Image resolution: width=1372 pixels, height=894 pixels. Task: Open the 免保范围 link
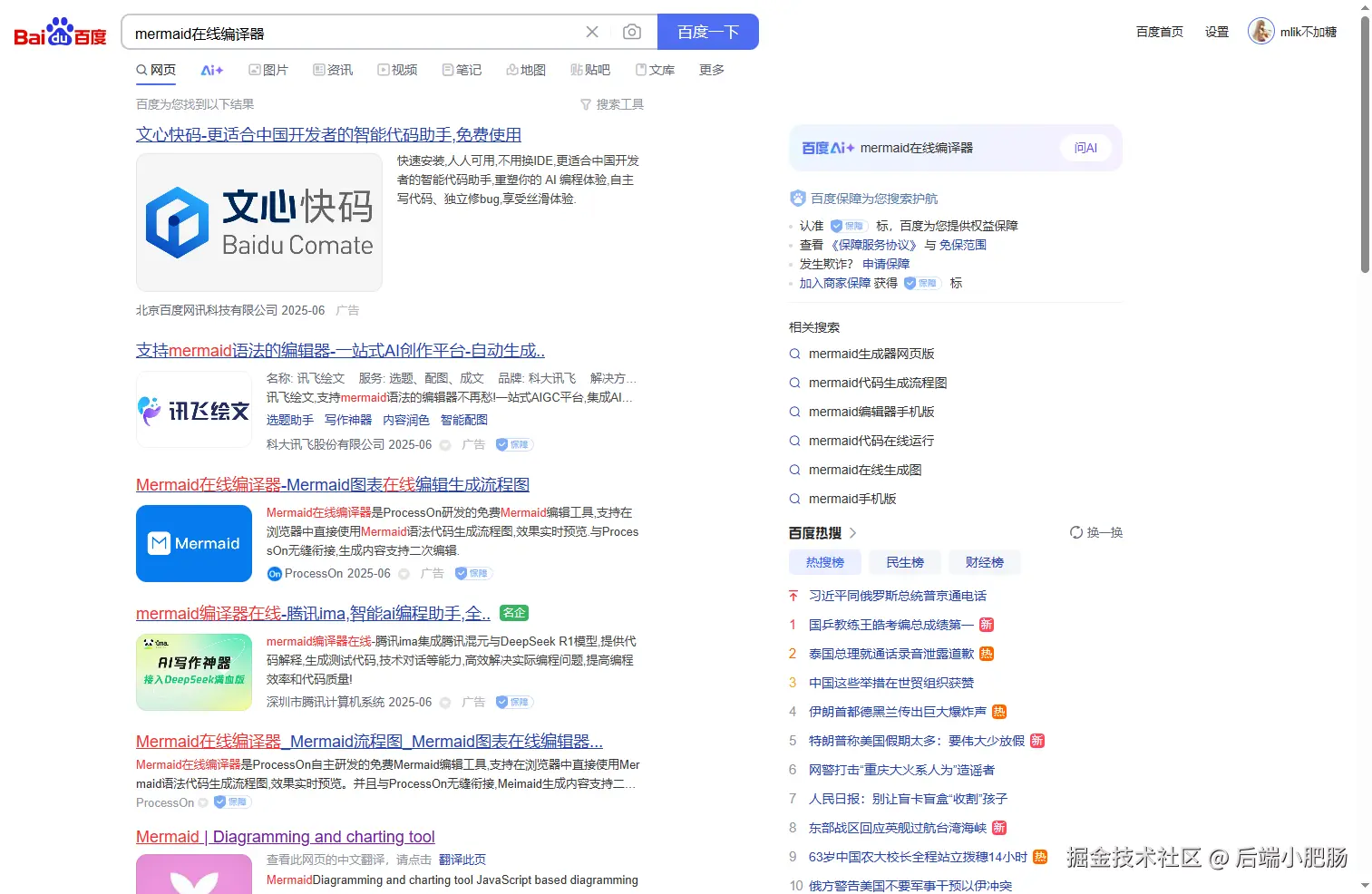[963, 245]
